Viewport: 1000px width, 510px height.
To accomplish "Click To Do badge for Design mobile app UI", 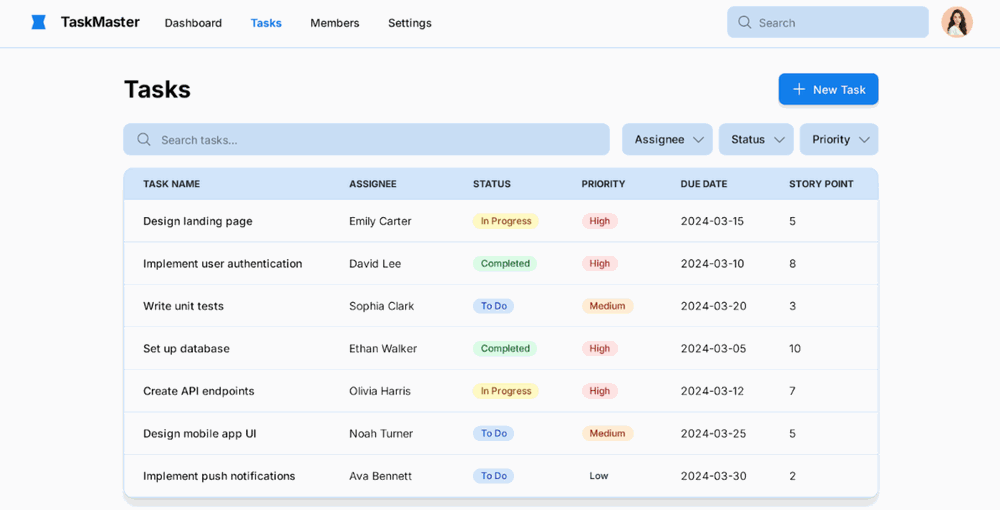I will coord(494,434).
